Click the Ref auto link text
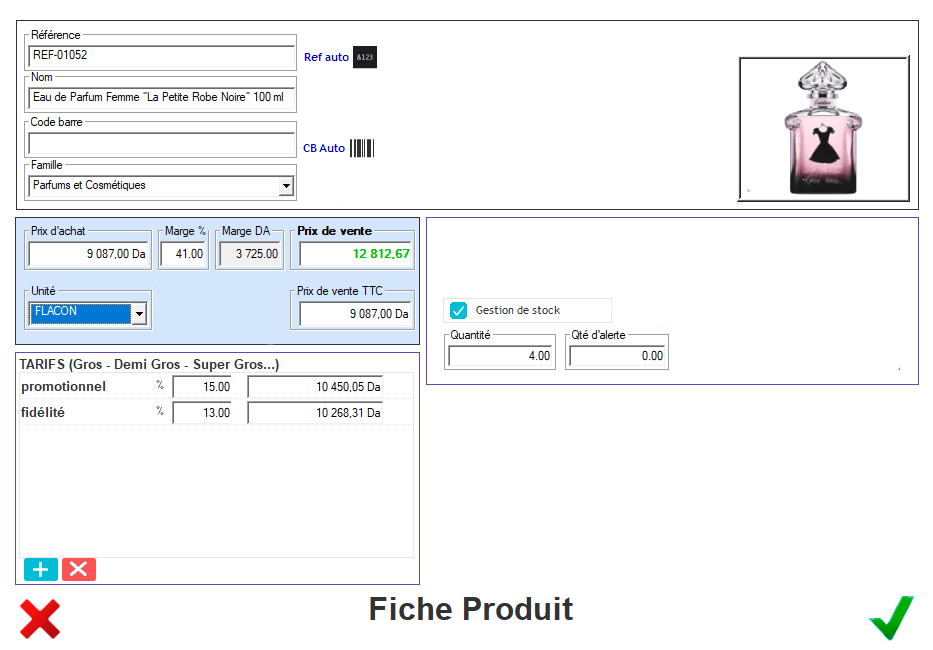Image resolution: width=933 pixels, height=650 pixels. click(x=326, y=57)
